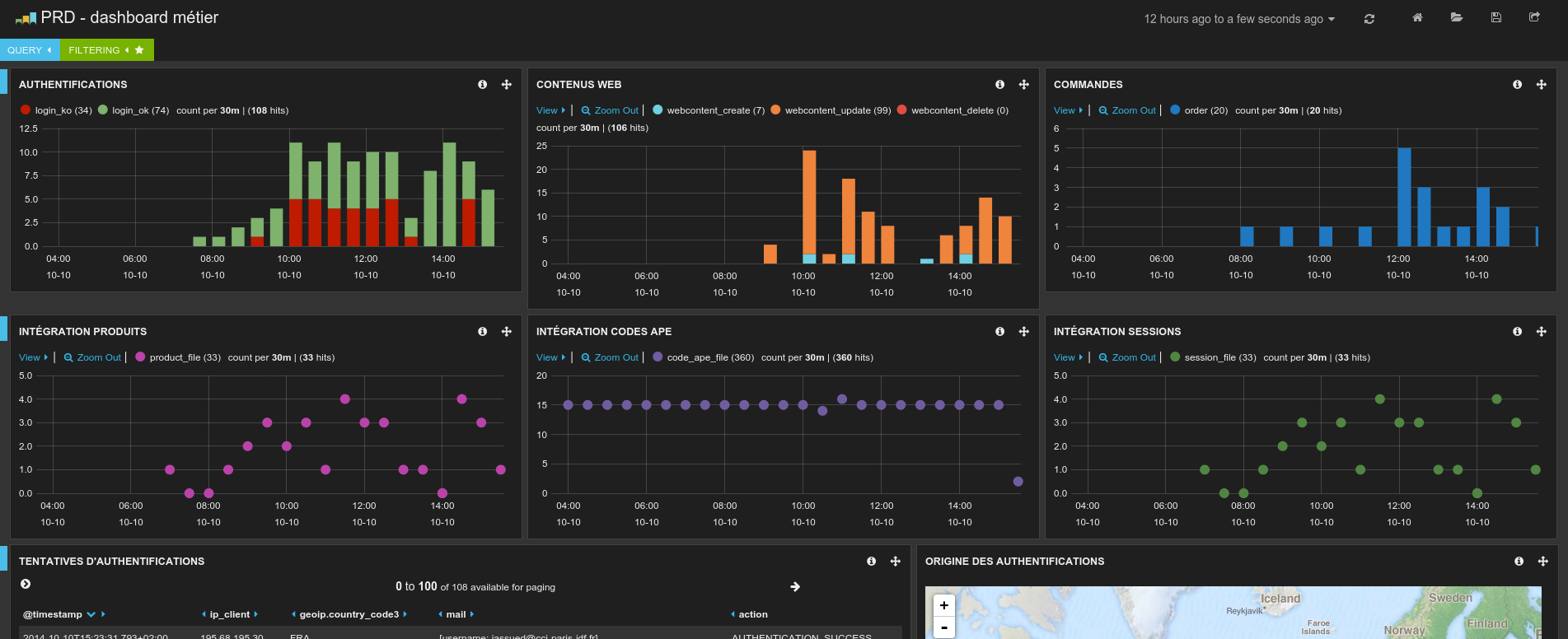Click the share dashboard icon

[1534, 17]
